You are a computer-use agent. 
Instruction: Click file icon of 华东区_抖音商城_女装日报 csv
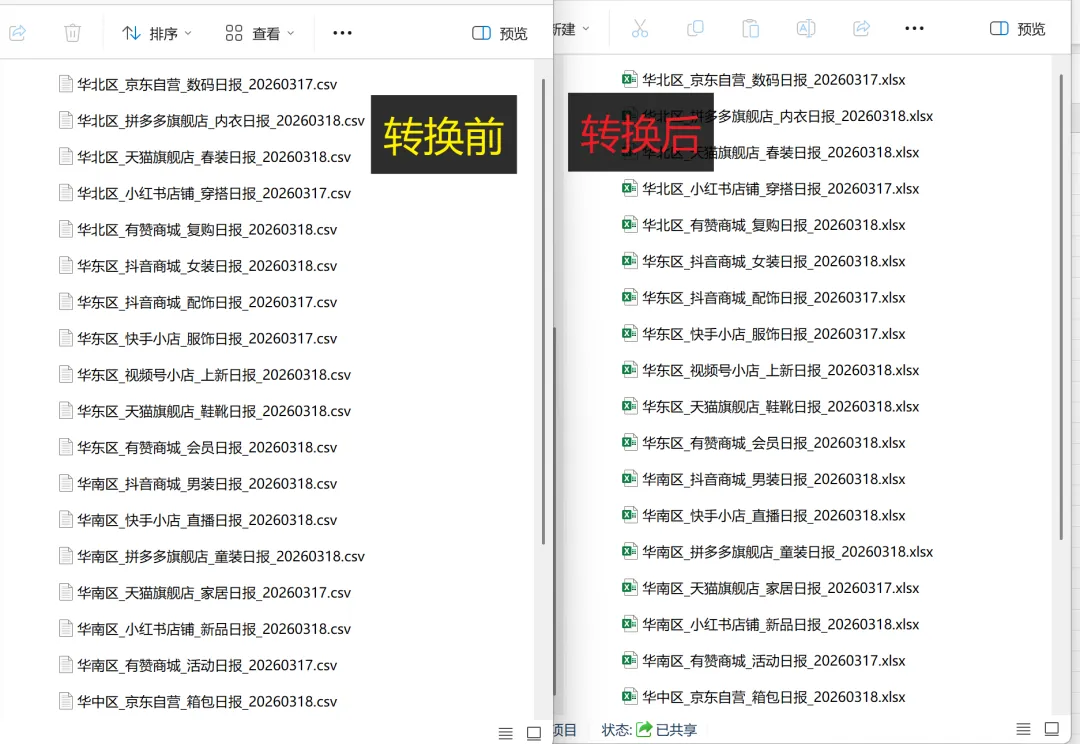(x=66, y=266)
